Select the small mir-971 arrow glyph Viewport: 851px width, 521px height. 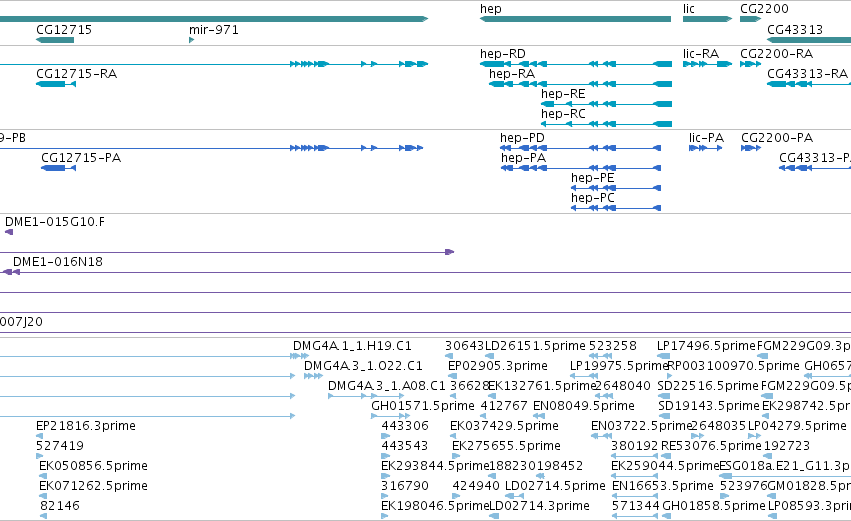(191, 40)
